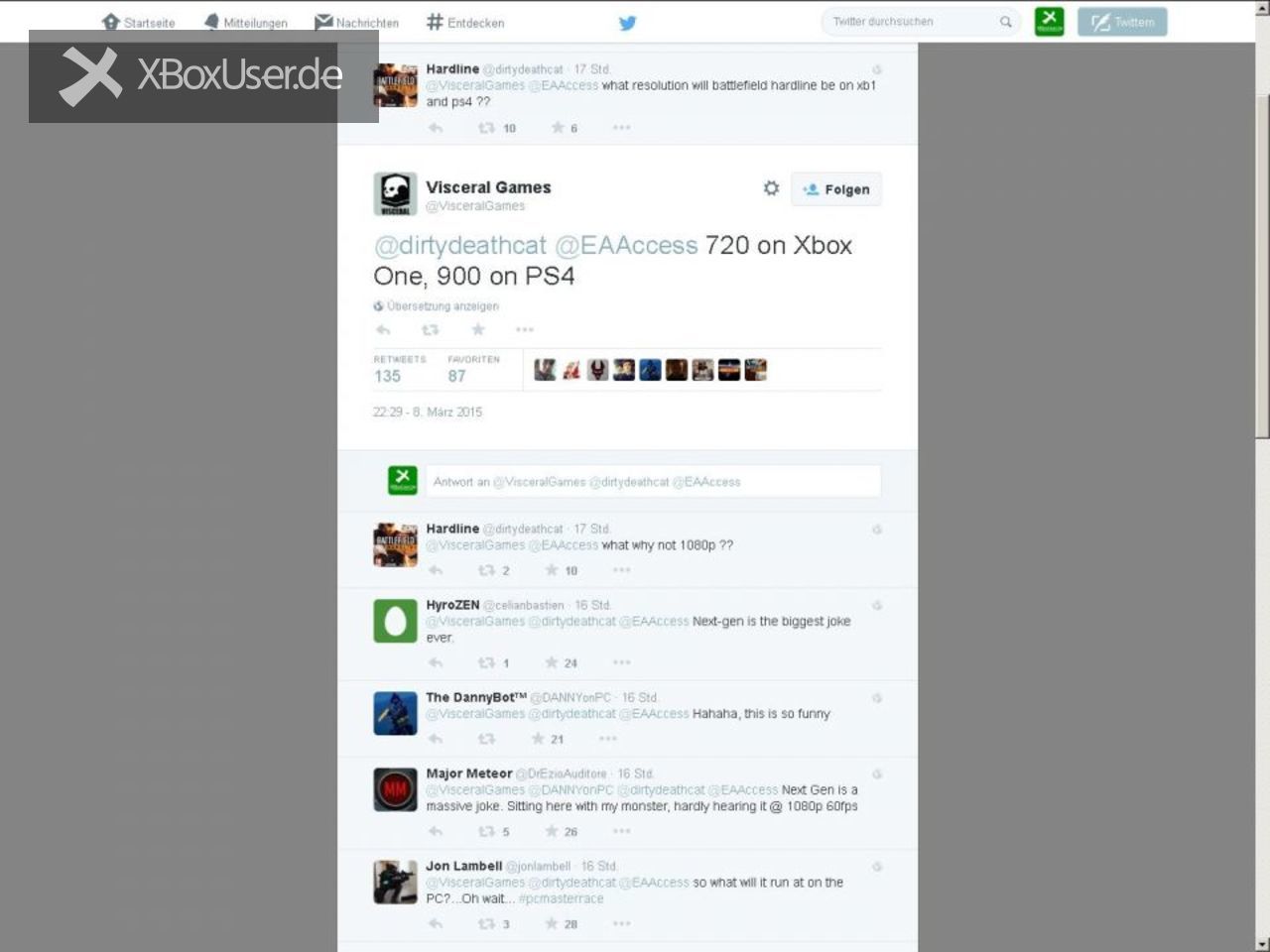Screen dimensions: 1270x952
Task: Favorite Major Meteor's tweet
Action: (552, 831)
